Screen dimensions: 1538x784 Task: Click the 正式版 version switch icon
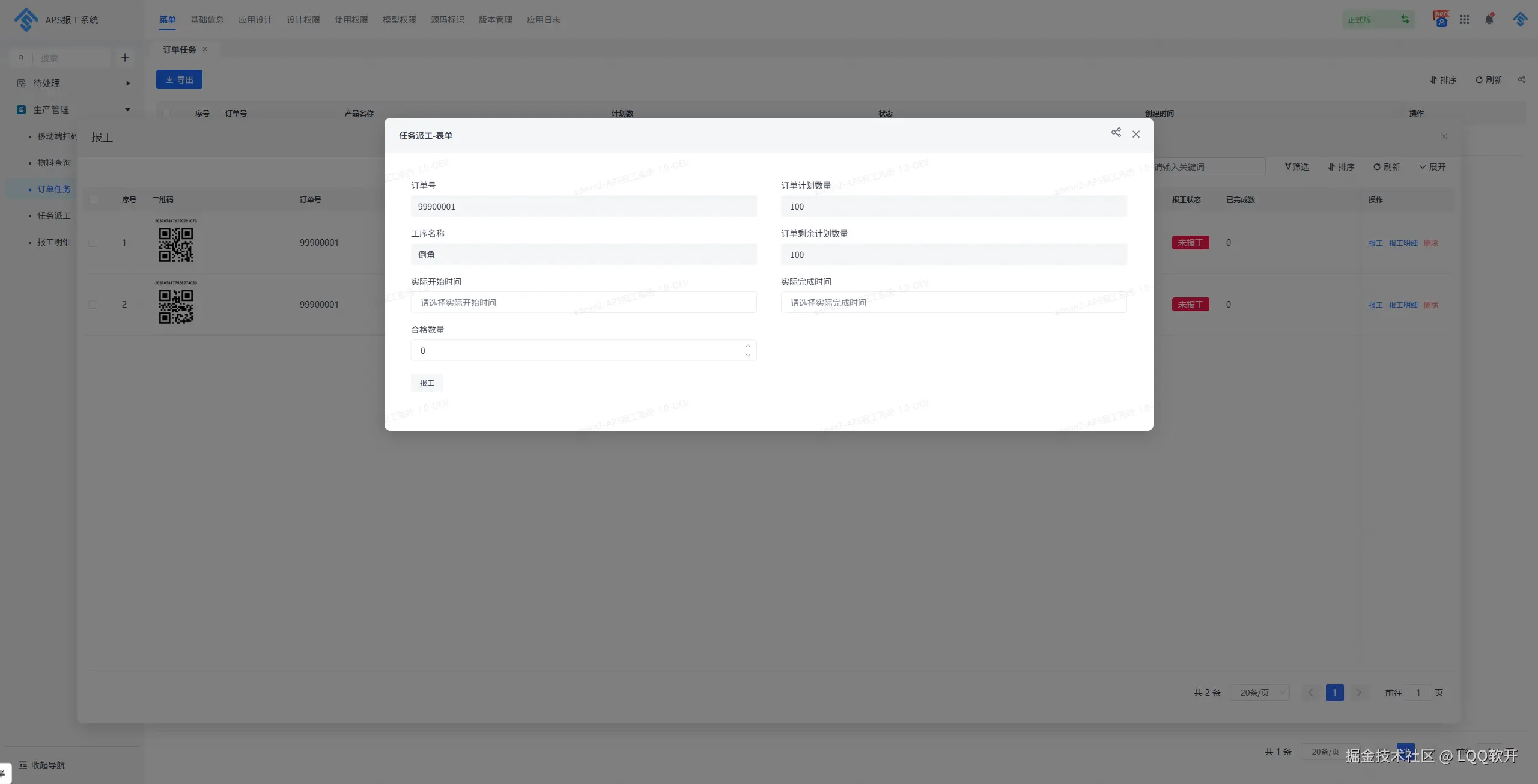point(1405,19)
